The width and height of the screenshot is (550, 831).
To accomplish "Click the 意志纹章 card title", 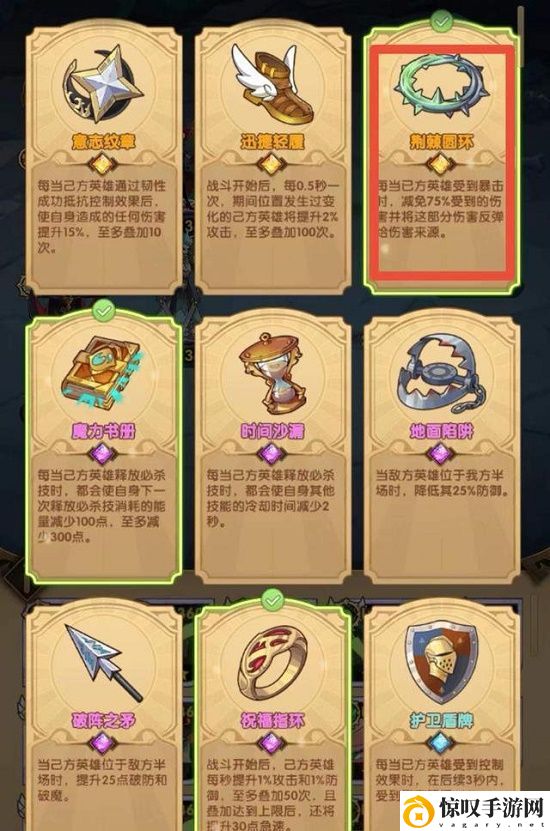I will click(103, 142).
